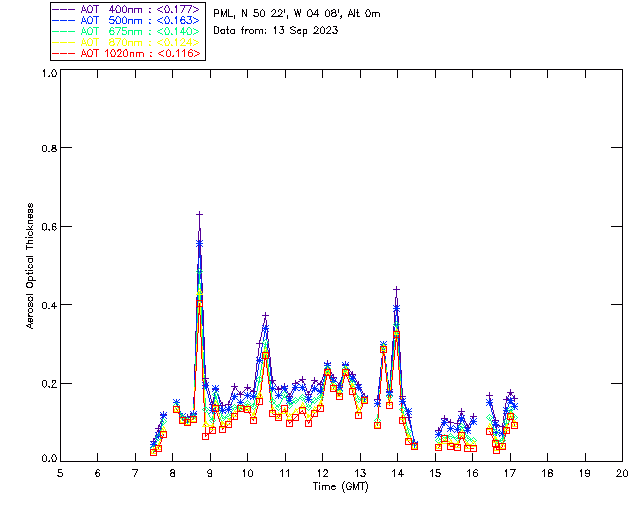Viewport: 640px width, 512px height.
Task: Click the 400nm peak marker near 0.63
Action: [x=200, y=214]
